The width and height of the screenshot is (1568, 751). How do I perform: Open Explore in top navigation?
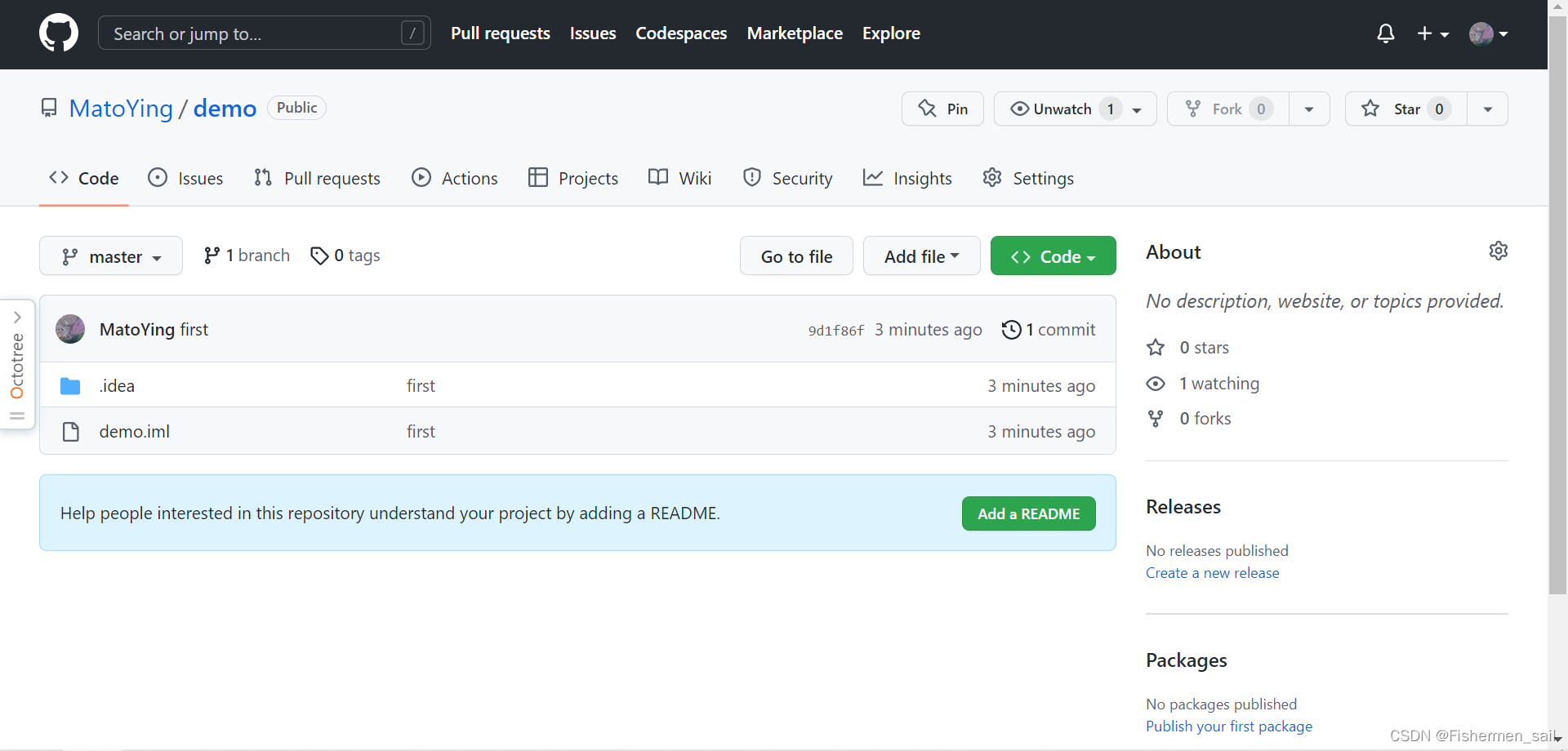pos(891,33)
